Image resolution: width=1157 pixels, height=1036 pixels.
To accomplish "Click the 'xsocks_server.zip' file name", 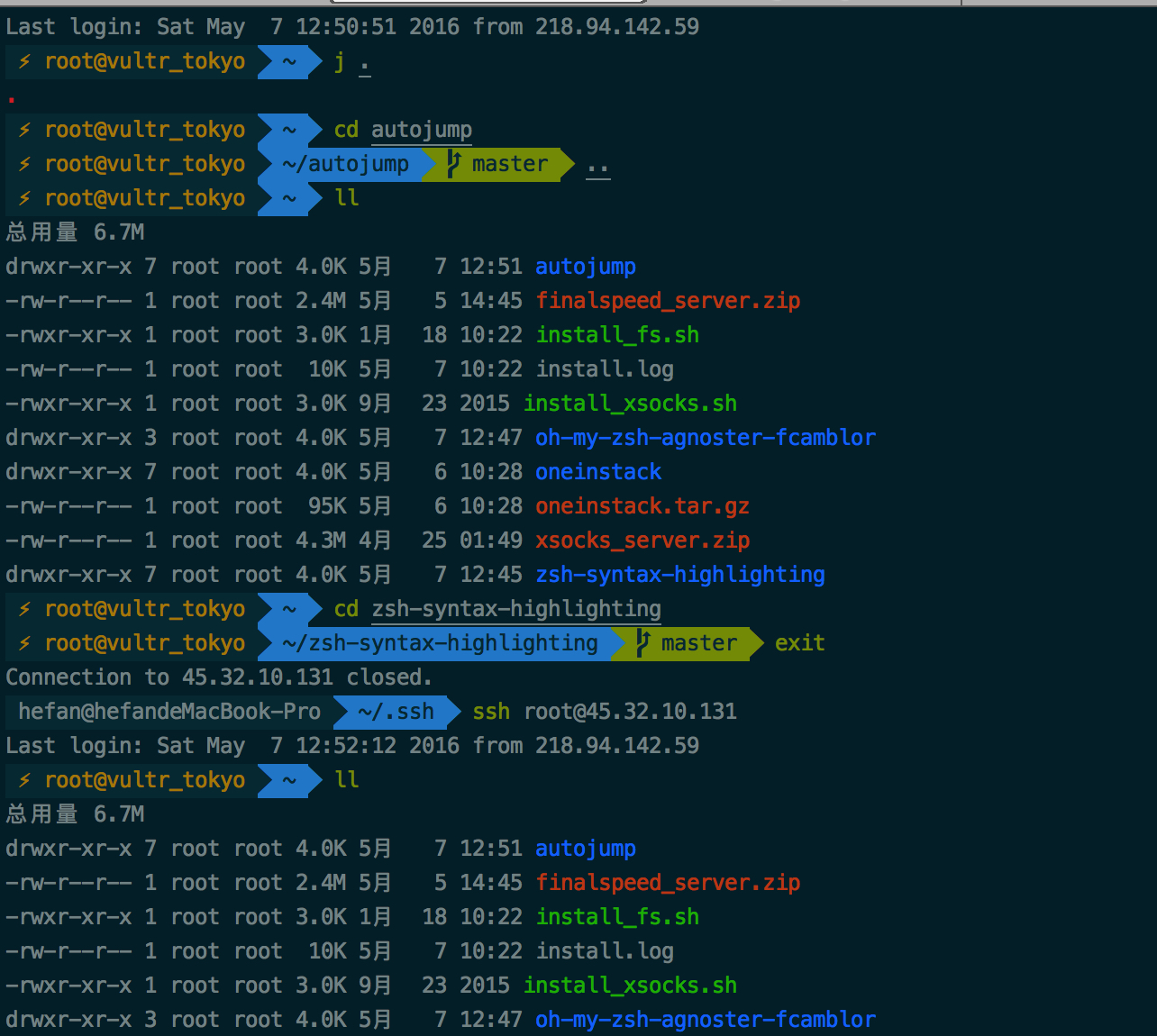I will [642, 541].
